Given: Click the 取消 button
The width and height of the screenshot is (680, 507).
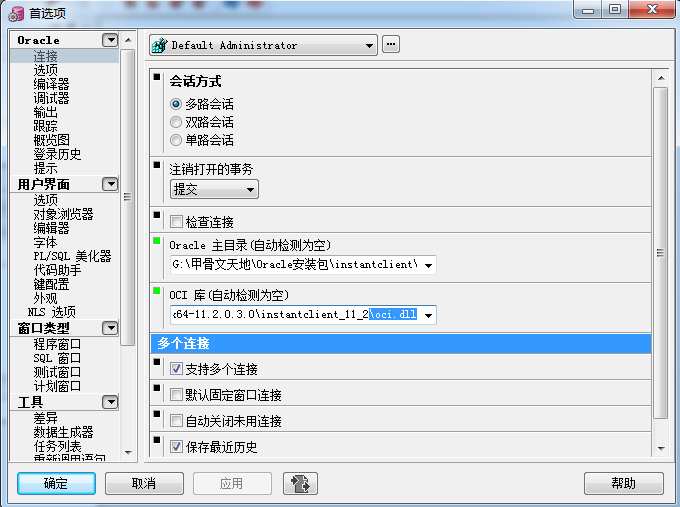Looking at the screenshot, I should click(x=144, y=483).
